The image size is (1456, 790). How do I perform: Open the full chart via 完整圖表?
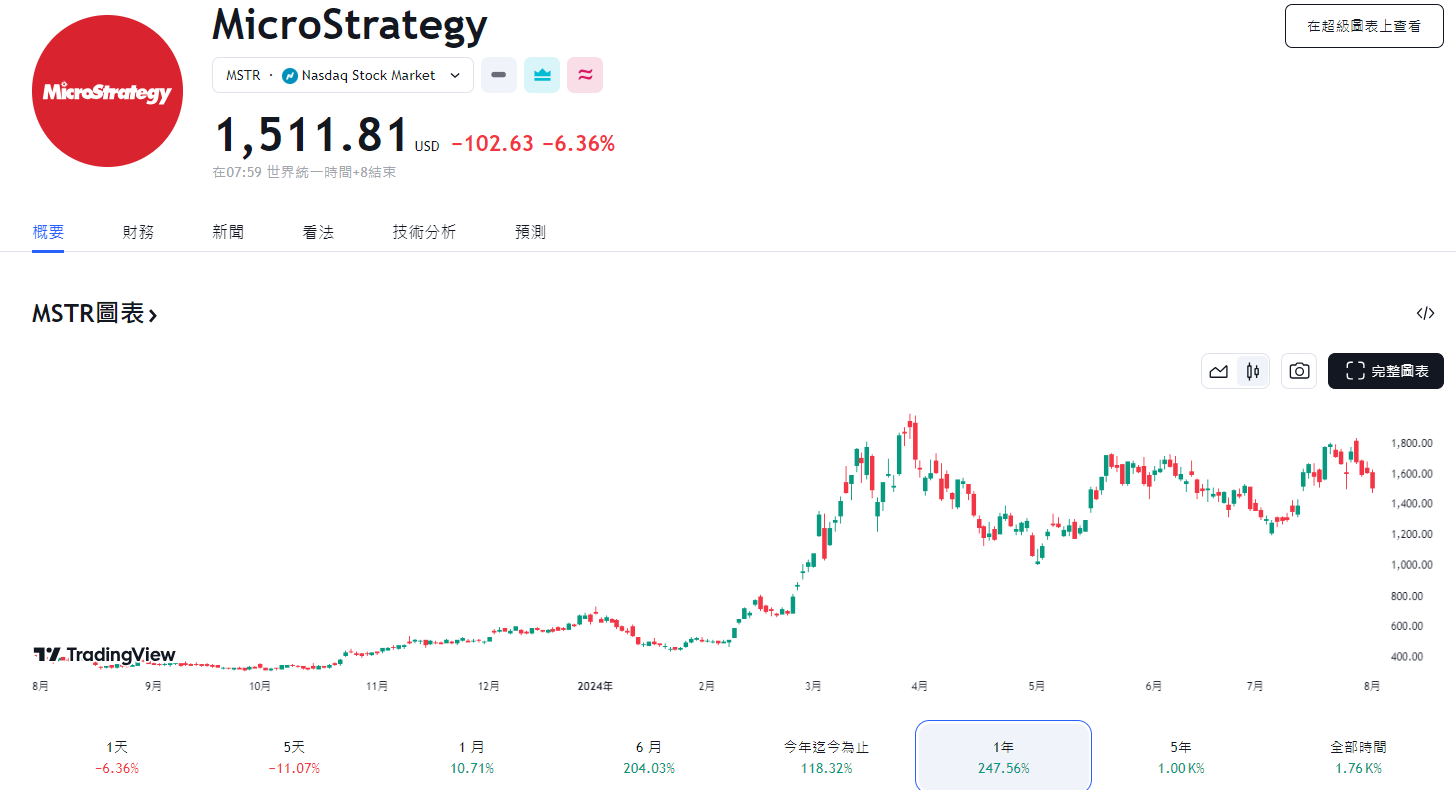coord(1386,371)
